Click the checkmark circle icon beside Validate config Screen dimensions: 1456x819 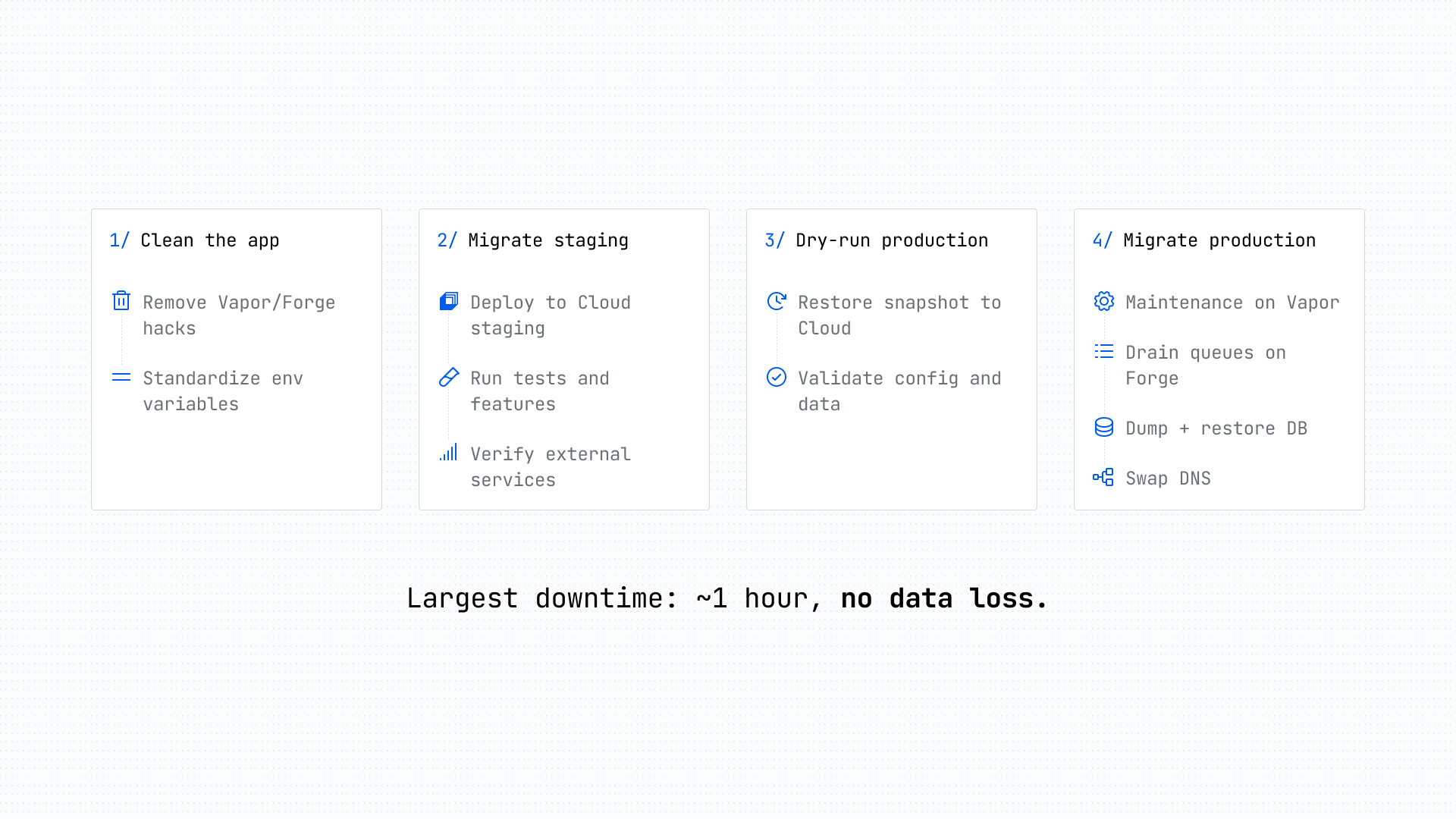pos(777,377)
